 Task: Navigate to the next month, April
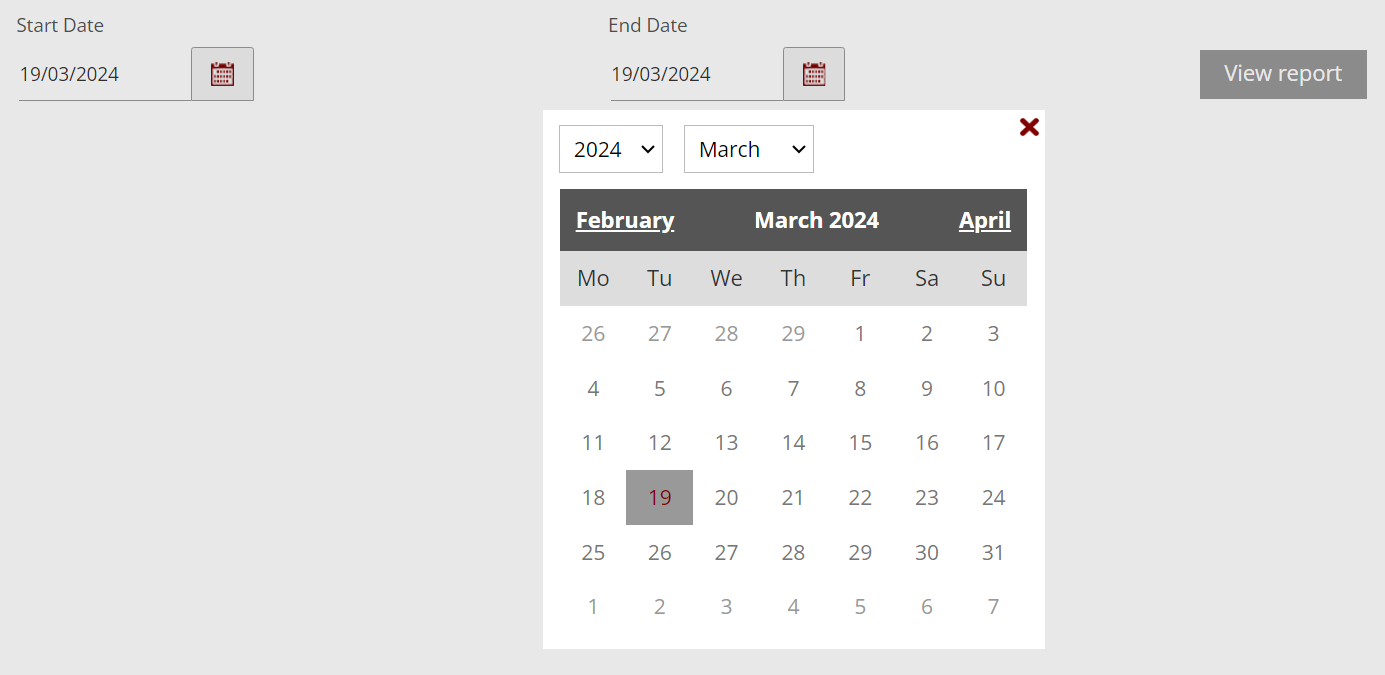984,220
